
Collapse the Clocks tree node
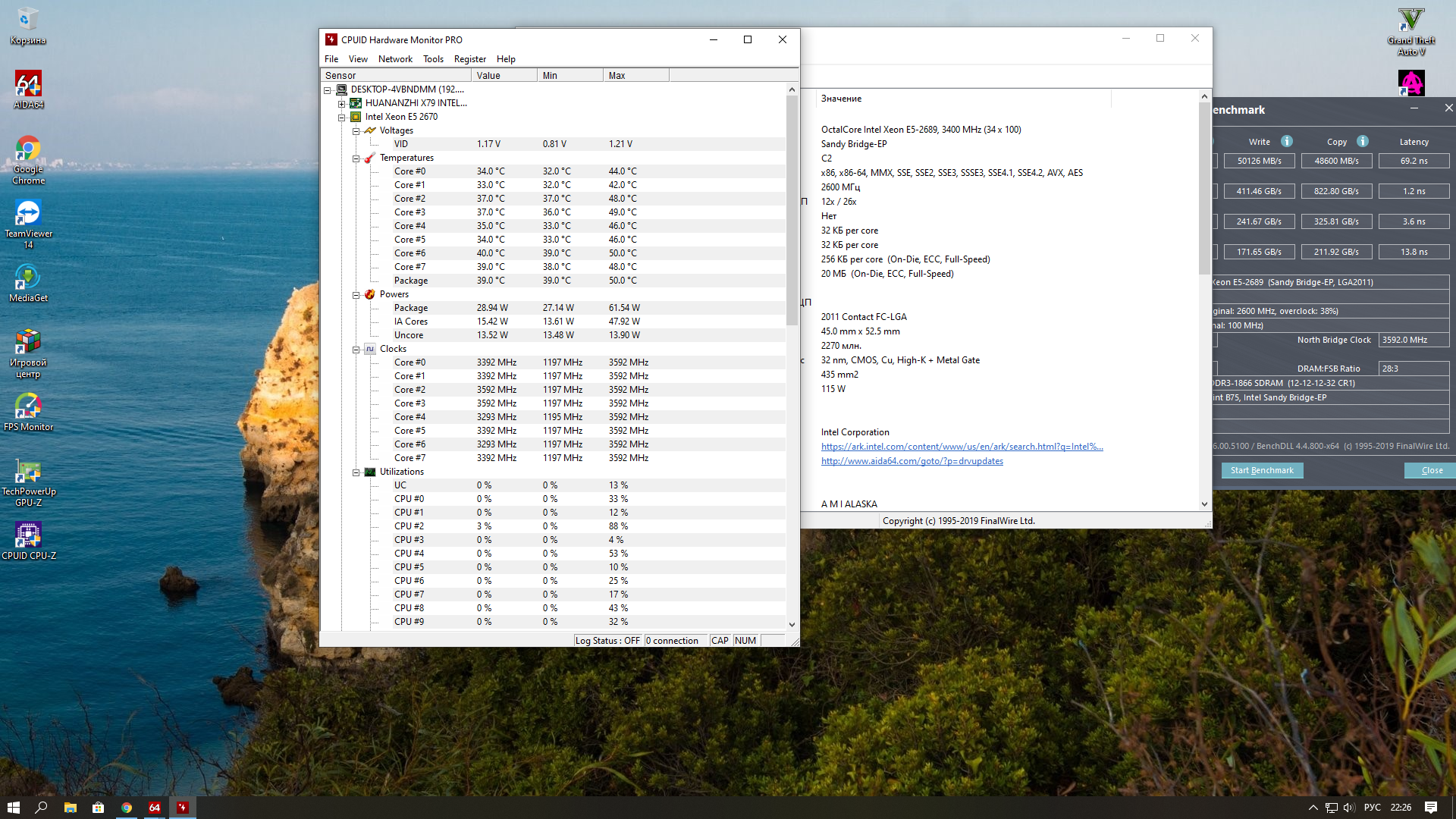click(x=356, y=350)
